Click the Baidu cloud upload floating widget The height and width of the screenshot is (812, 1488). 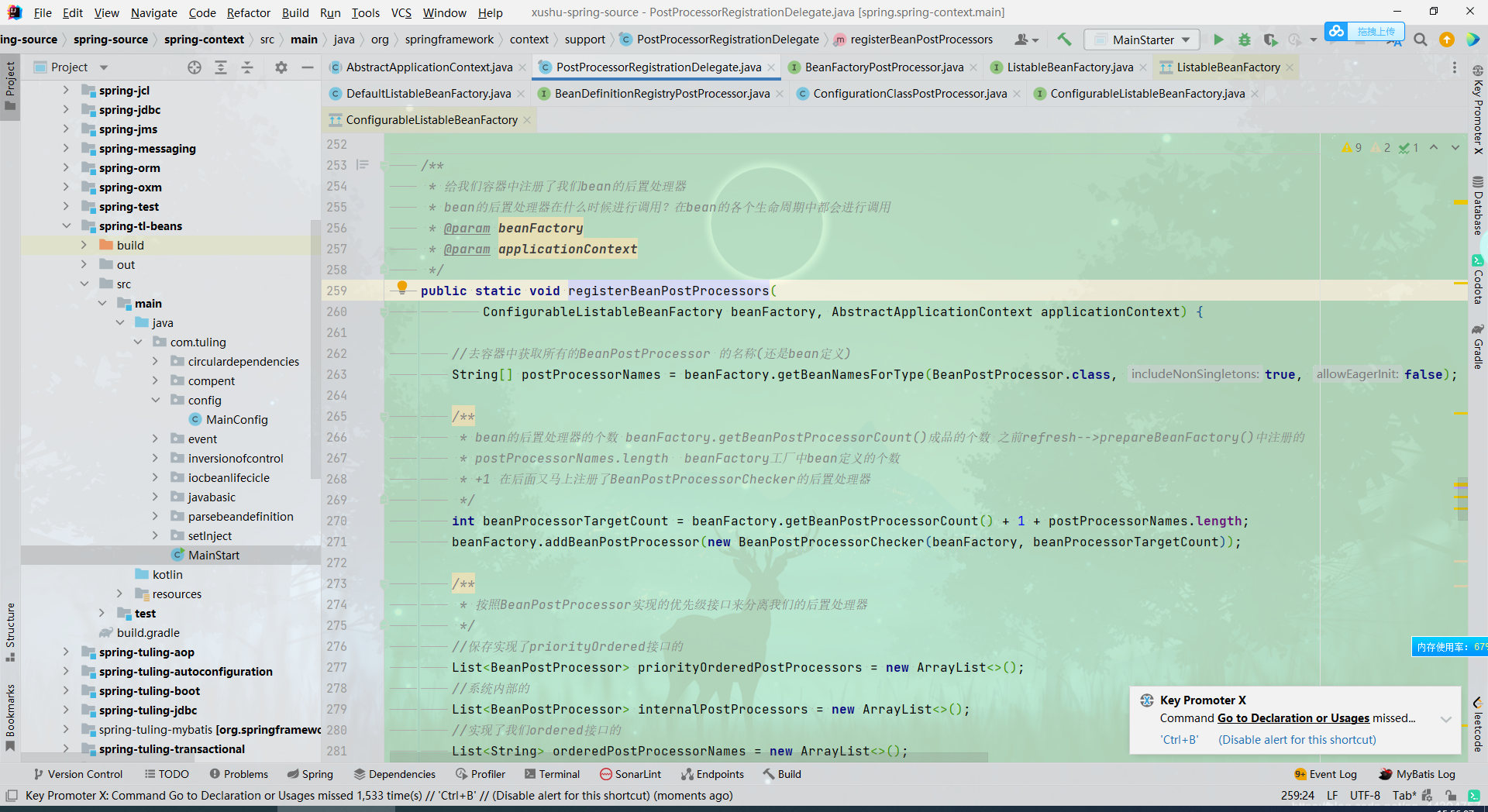[x=1363, y=31]
